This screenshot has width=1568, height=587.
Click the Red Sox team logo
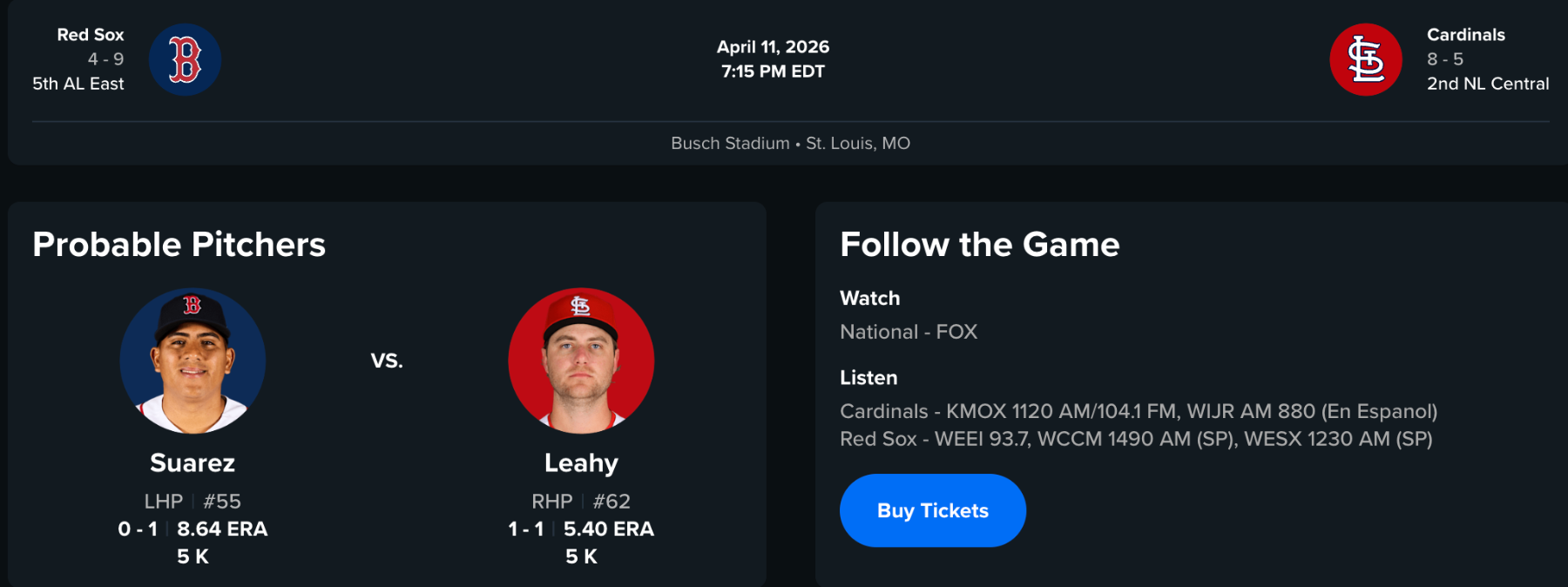[x=185, y=59]
